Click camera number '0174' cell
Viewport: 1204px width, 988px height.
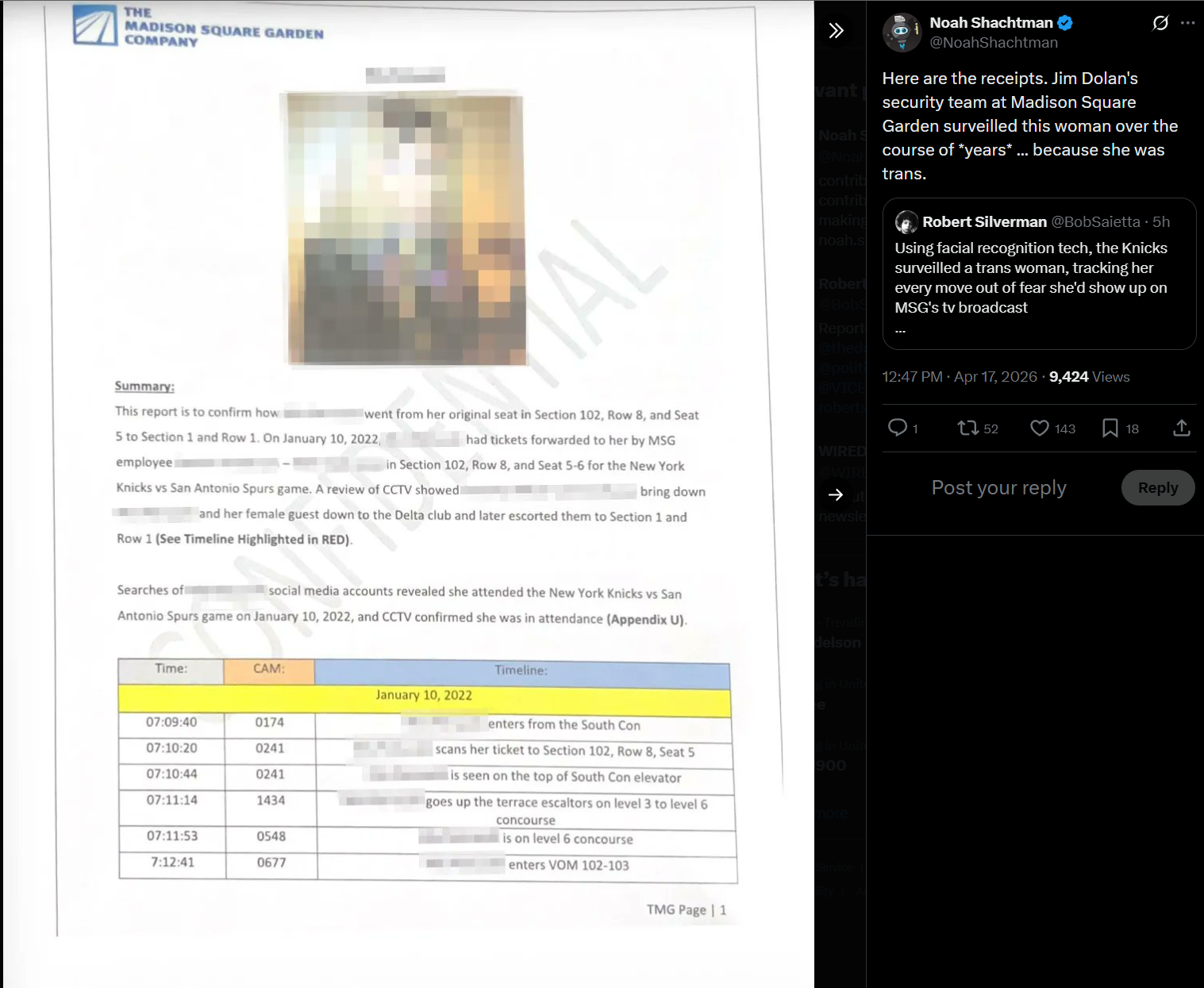270,723
